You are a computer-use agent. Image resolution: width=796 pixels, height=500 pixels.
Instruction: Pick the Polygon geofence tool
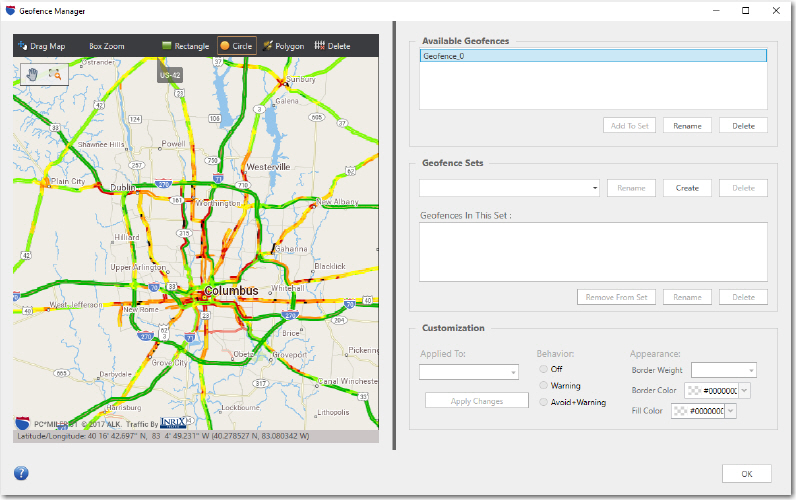283,46
